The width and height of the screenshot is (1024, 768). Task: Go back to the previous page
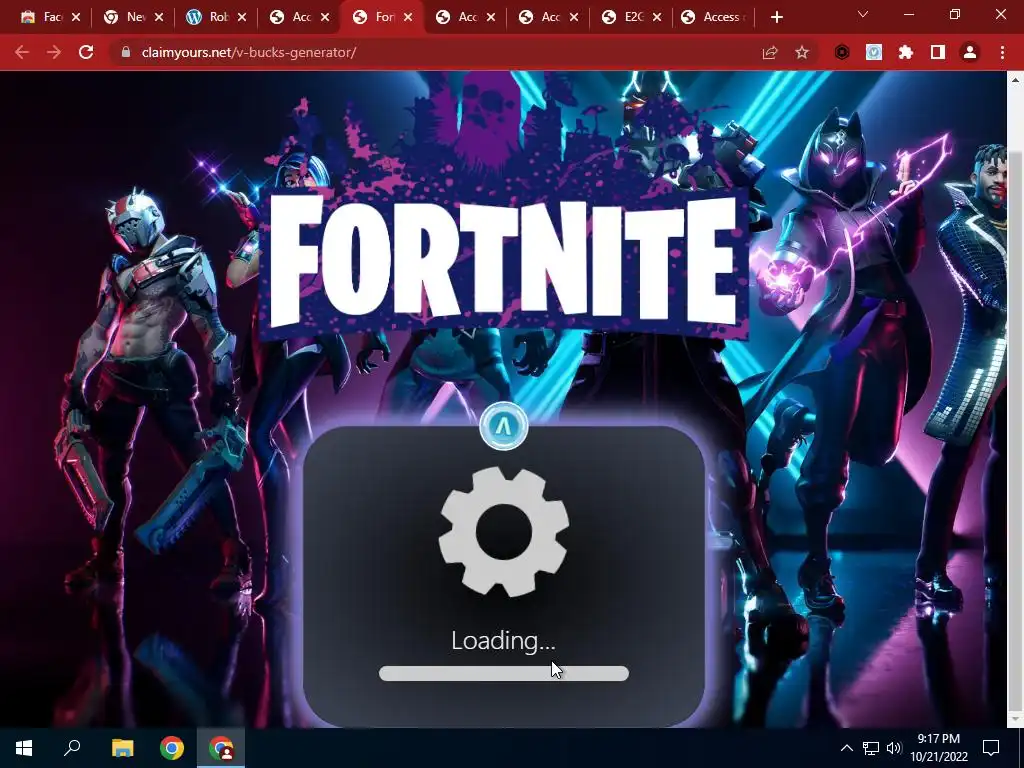click(x=22, y=52)
